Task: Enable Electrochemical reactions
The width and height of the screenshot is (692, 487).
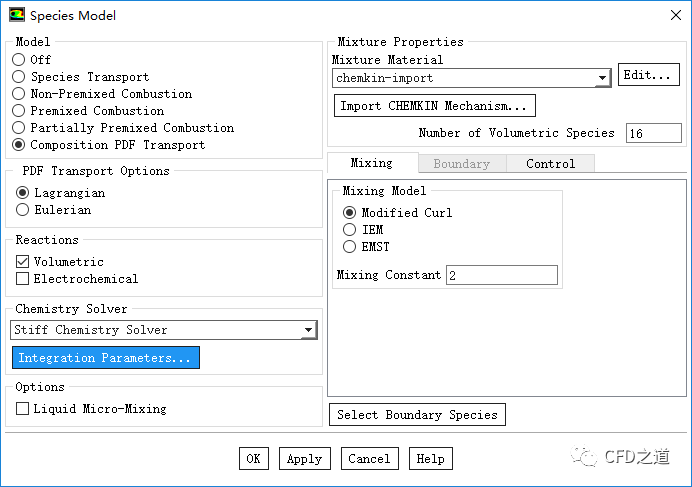Action: tap(23, 279)
